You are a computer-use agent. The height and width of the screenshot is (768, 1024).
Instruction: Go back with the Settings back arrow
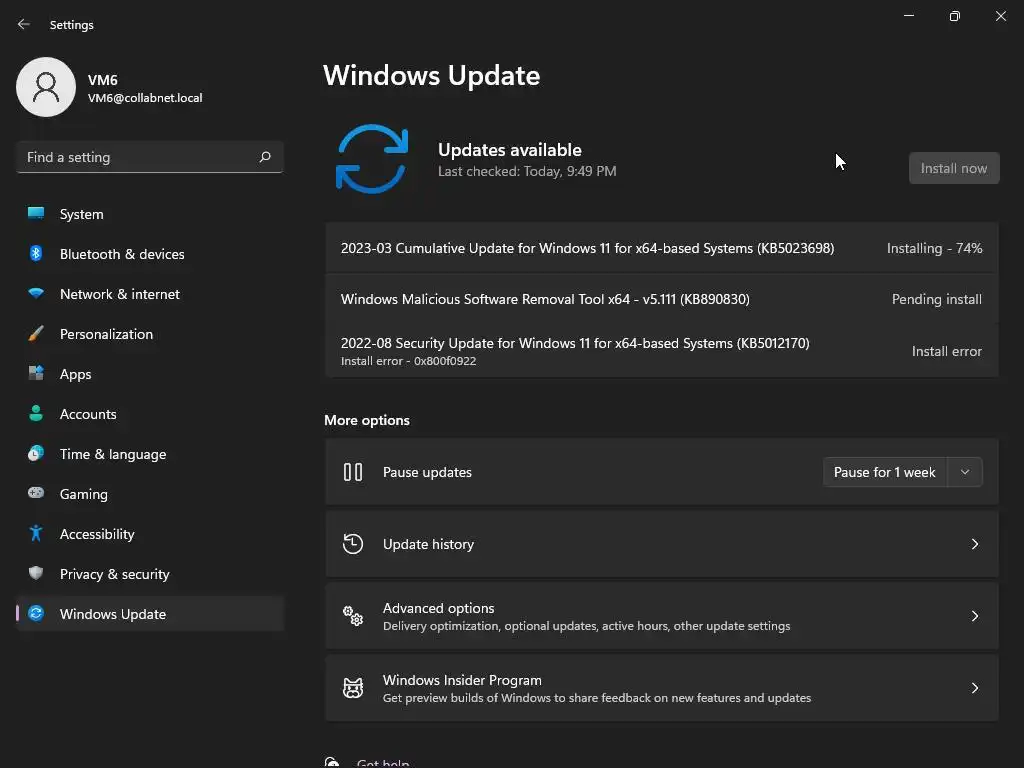(24, 24)
